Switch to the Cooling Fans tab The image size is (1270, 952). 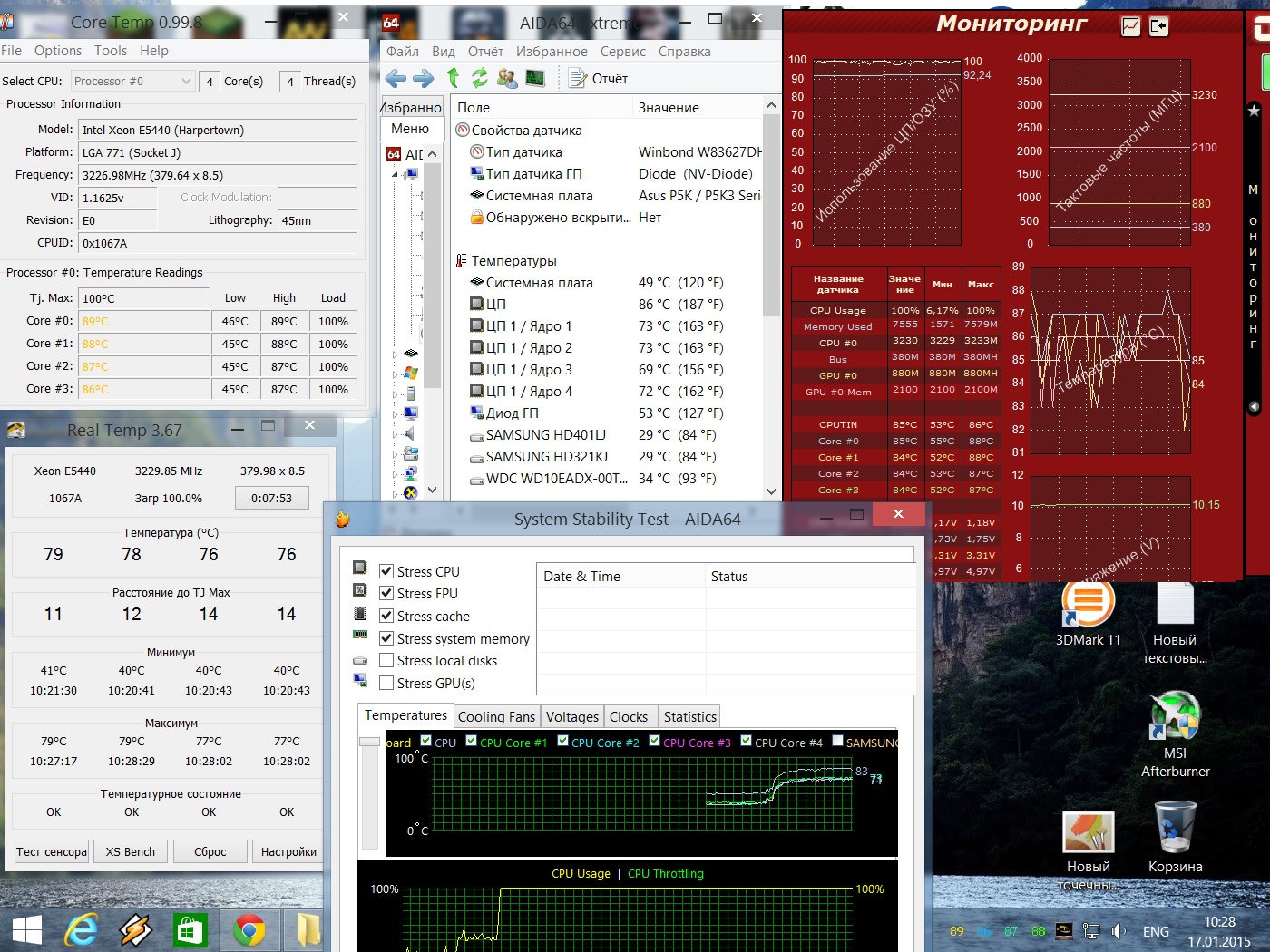click(x=496, y=716)
